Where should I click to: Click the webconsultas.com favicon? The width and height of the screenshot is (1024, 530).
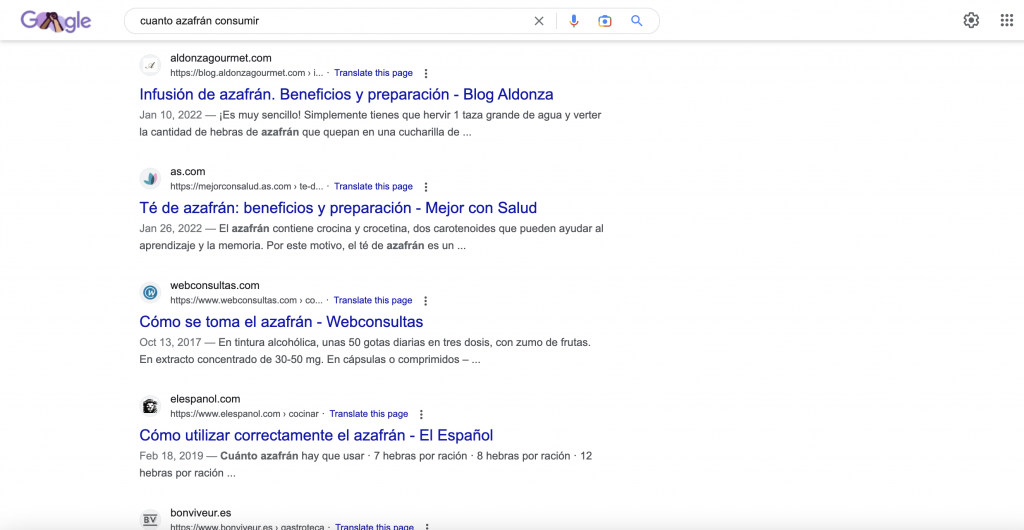[150, 292]
